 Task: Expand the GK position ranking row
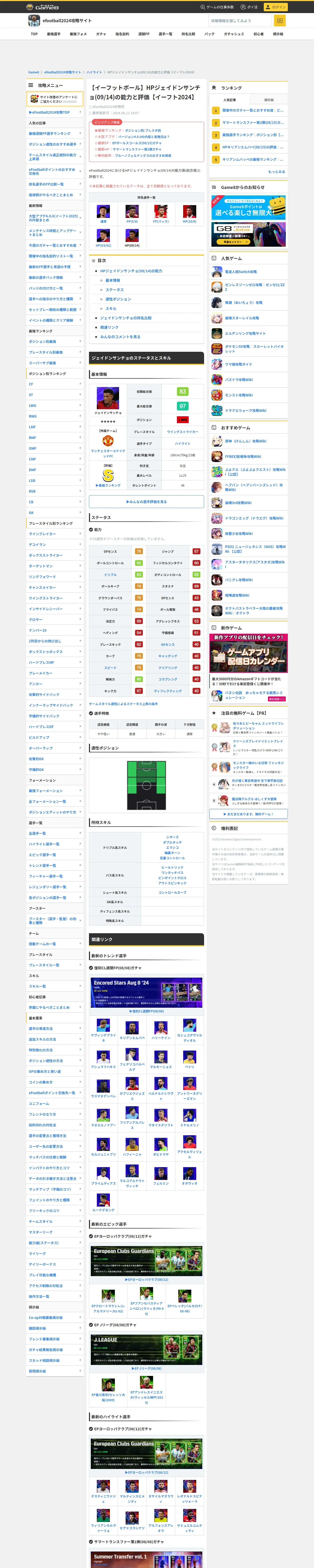pos(55,512)
